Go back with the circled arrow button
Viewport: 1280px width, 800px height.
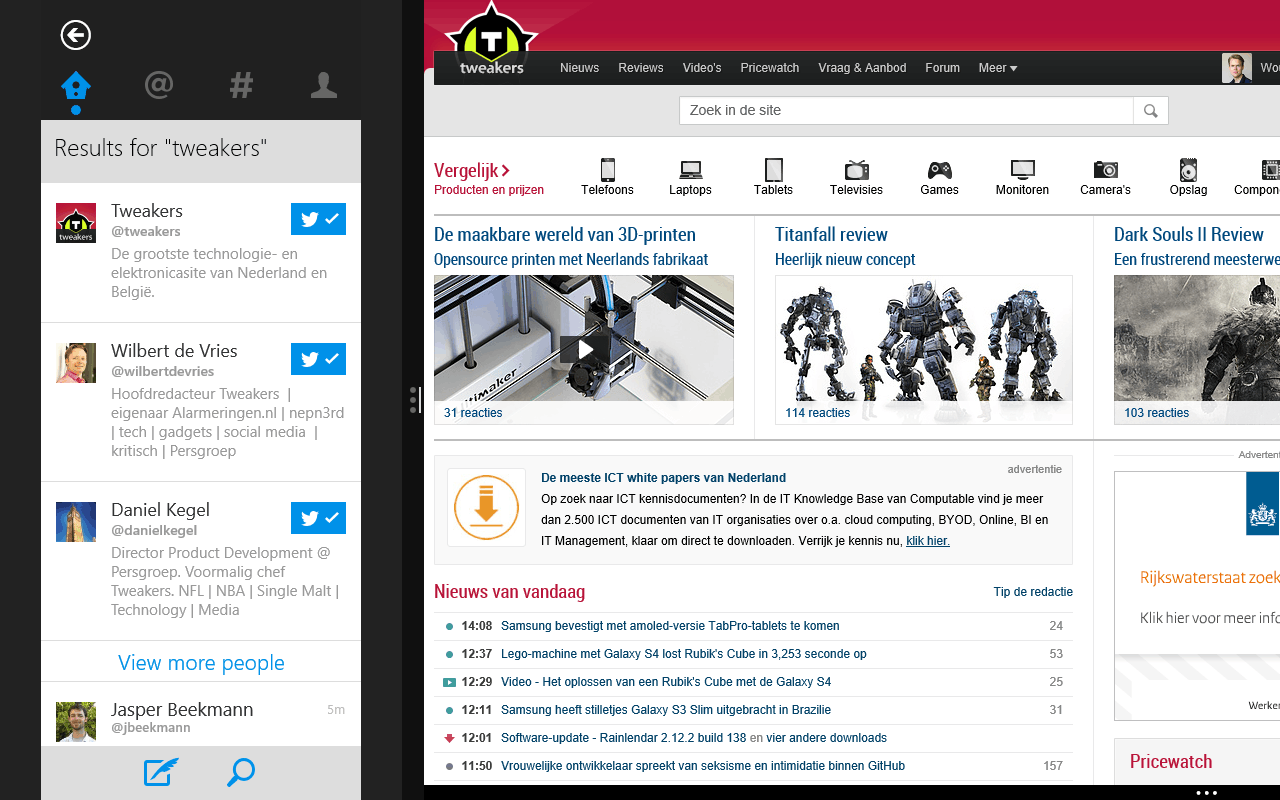coord(76,35)
